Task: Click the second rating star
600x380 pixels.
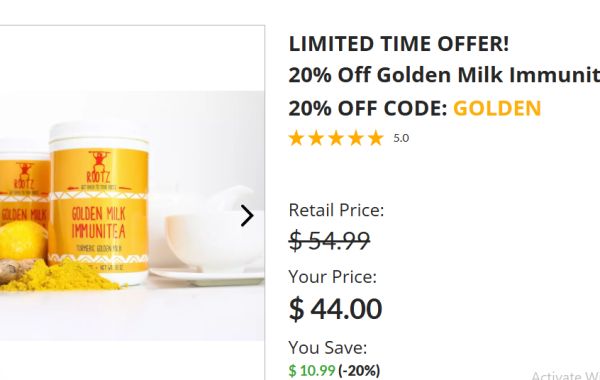Action: point(316,138)
